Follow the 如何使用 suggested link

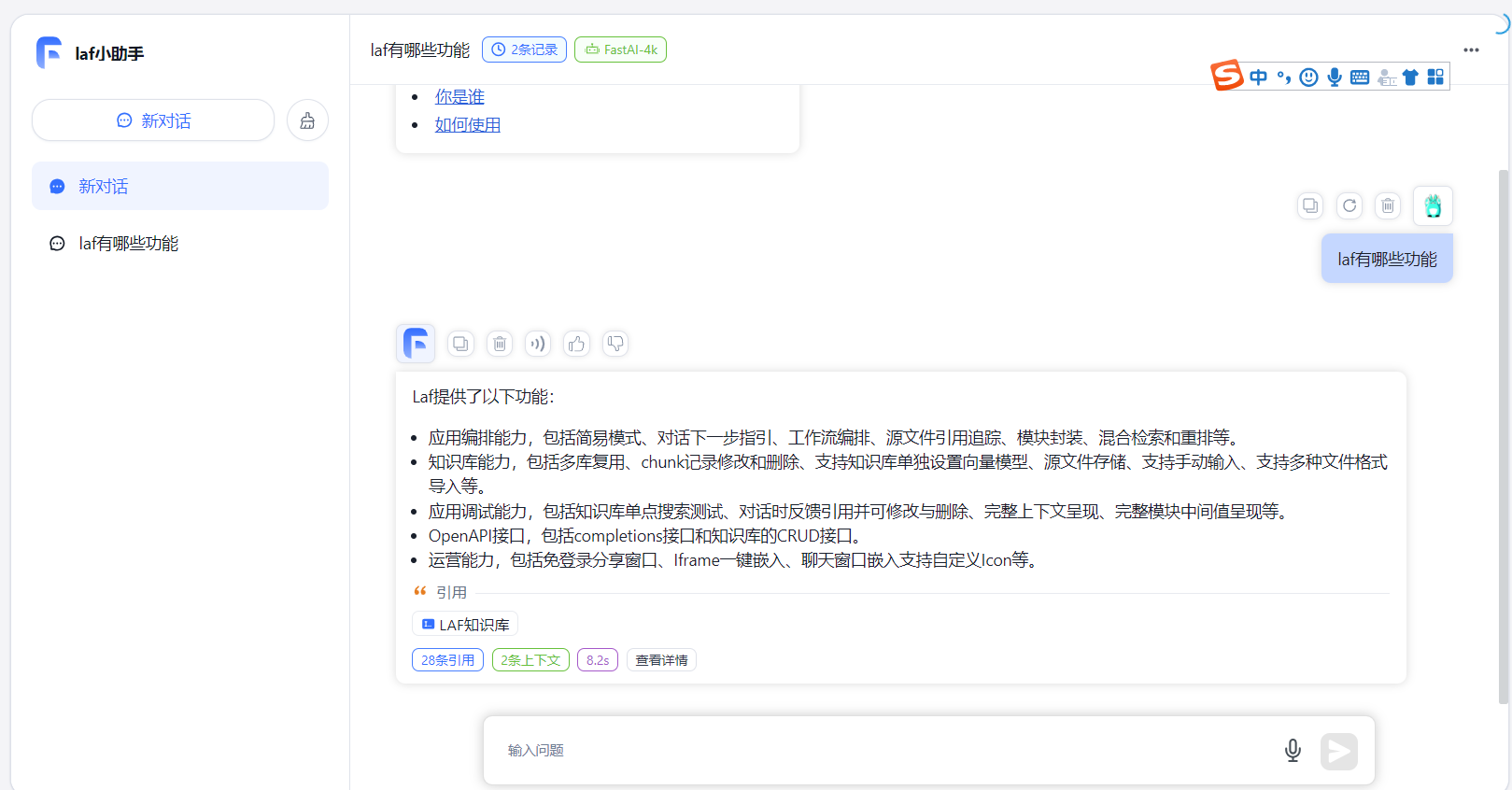coord(467,124)
